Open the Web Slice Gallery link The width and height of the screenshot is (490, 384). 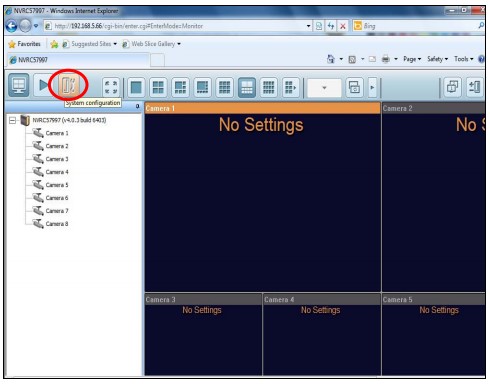point(151,44)
